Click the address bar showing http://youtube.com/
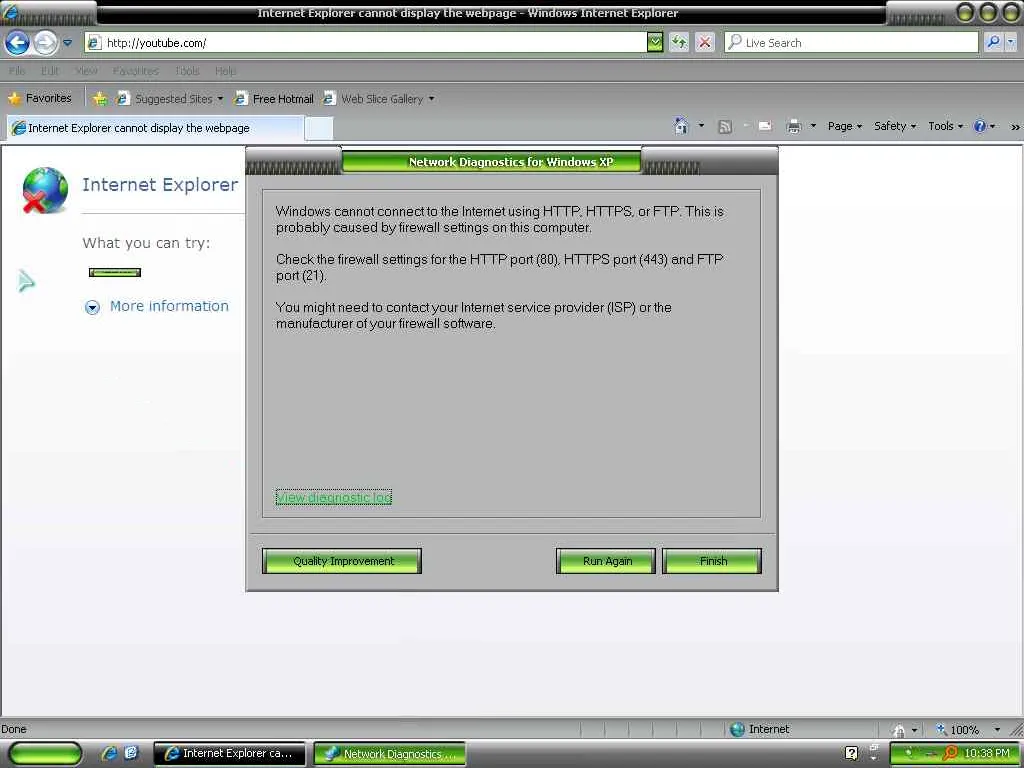Viewport: 1024px width, 768px height. click(x=366, y=43)
